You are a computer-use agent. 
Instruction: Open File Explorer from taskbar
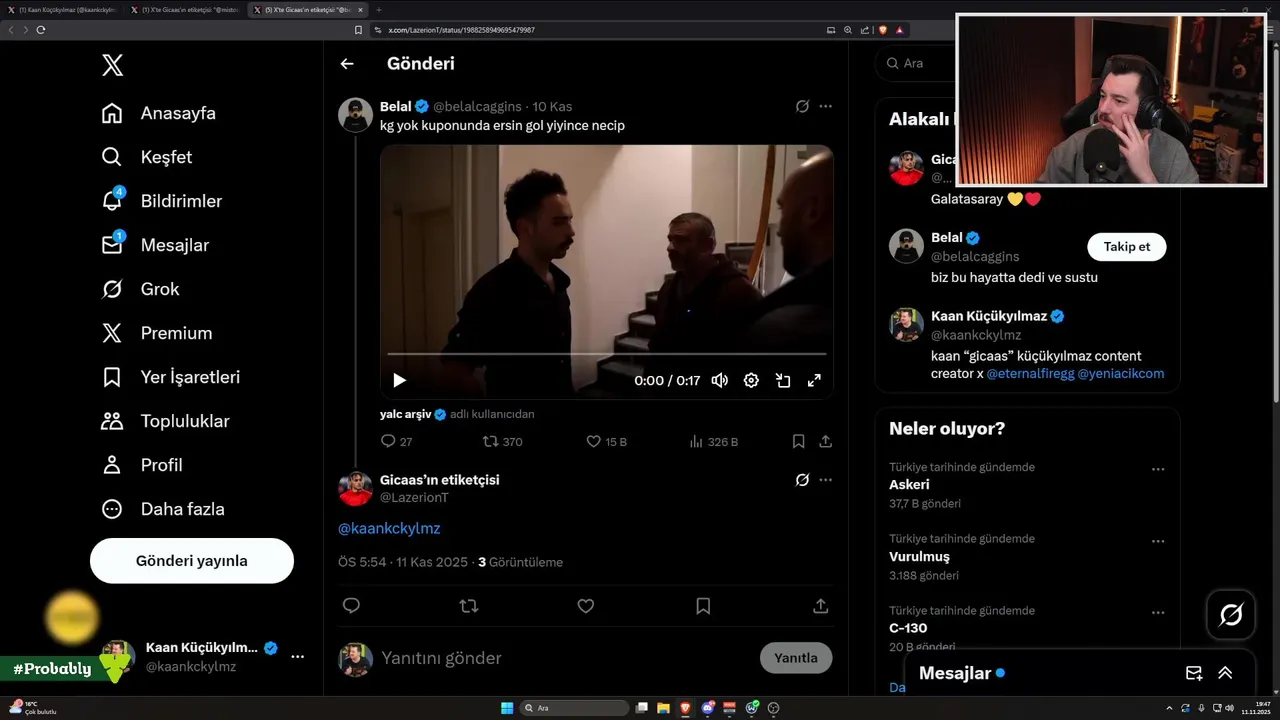663,708
